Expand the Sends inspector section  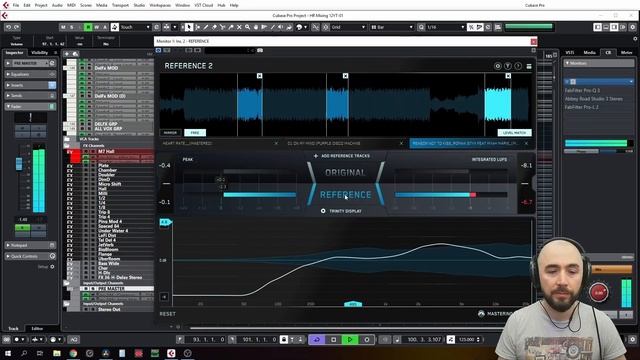click(x=30, y=96)
